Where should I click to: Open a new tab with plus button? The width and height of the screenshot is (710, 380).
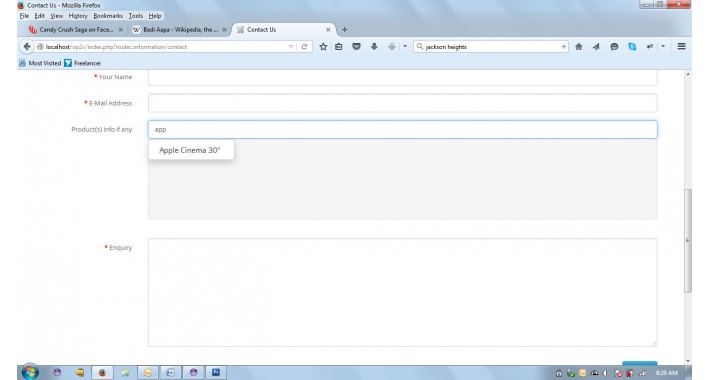pyautogui.click(x=344, y=30)
